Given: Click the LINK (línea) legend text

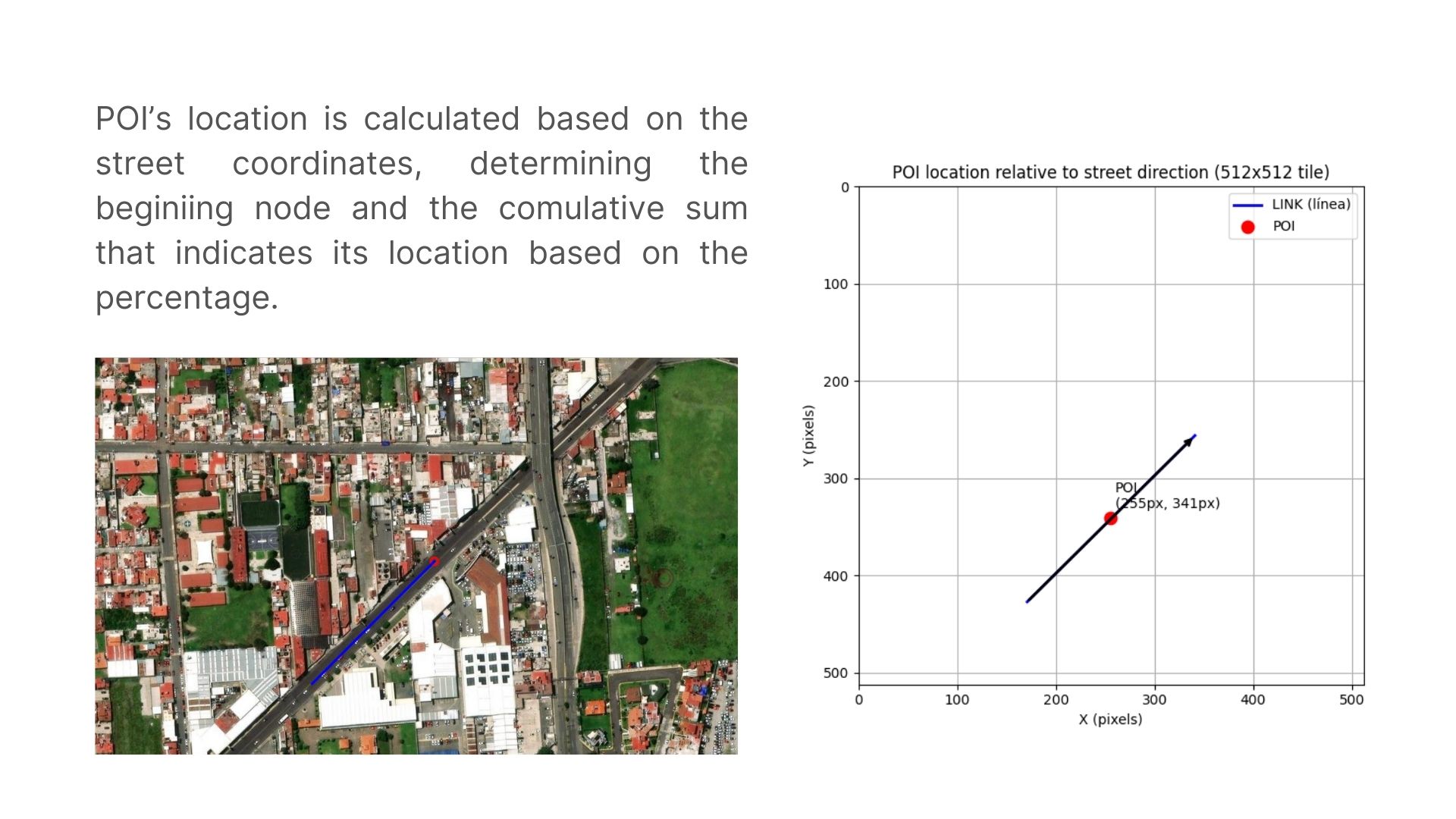Looking at the screenshot, I should point(1310,204).
